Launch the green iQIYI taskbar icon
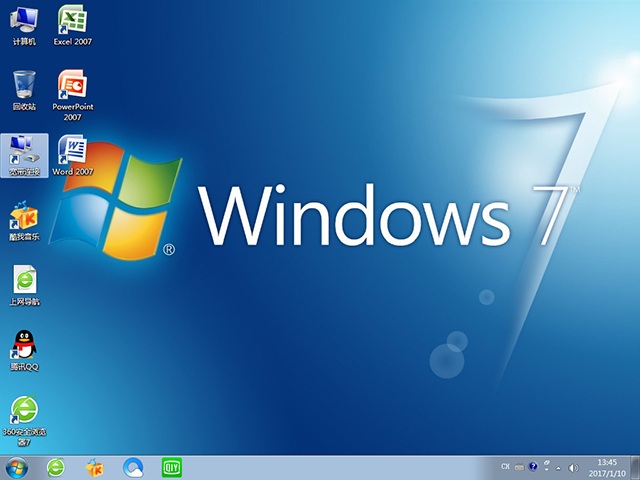The image size is (640, 480). point(171,468)
